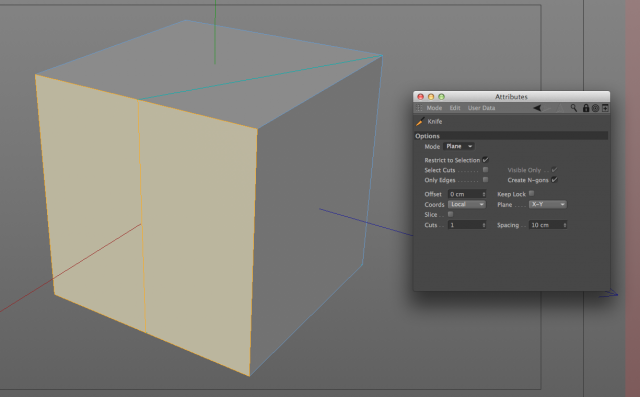Disable Create N-gons checkbox
This screenshot has width=640, height=397.
tap(554, 180)
